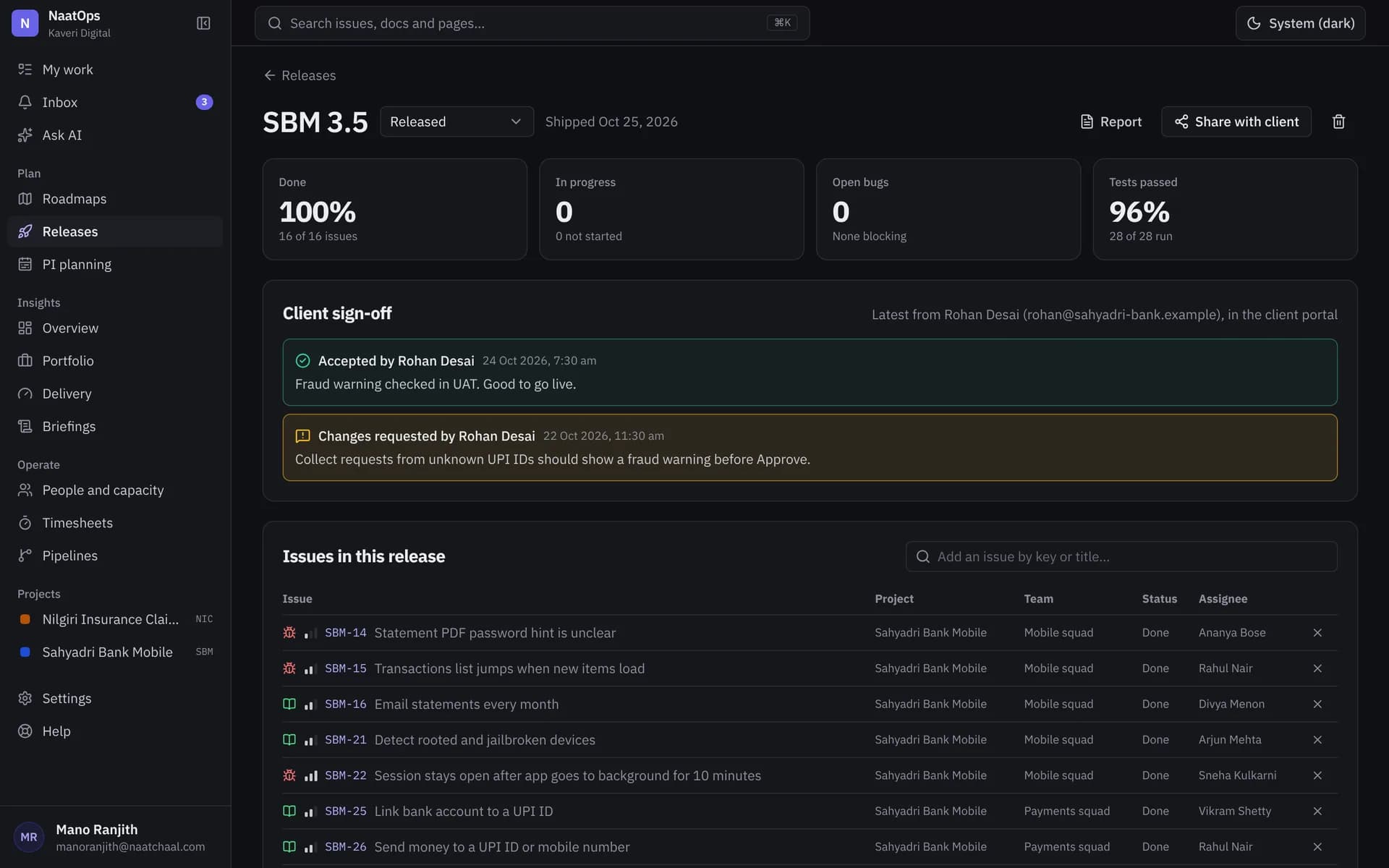Image resolution: width=1389 pixels, height=868 pixels.
Task: Click the Changes requested by Rohan Desai note
Action: pyautogui.click(x=810, y=447)
